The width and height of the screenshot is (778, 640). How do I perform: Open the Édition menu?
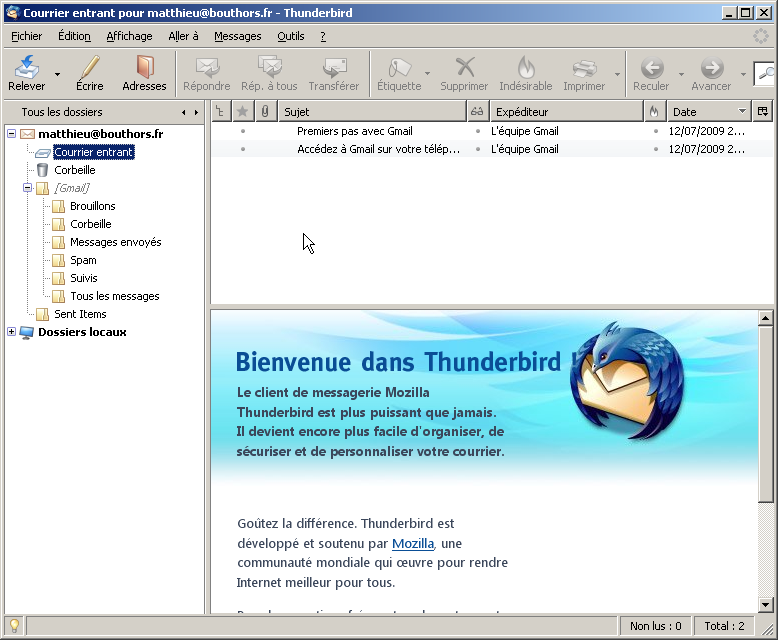[74, 36]
